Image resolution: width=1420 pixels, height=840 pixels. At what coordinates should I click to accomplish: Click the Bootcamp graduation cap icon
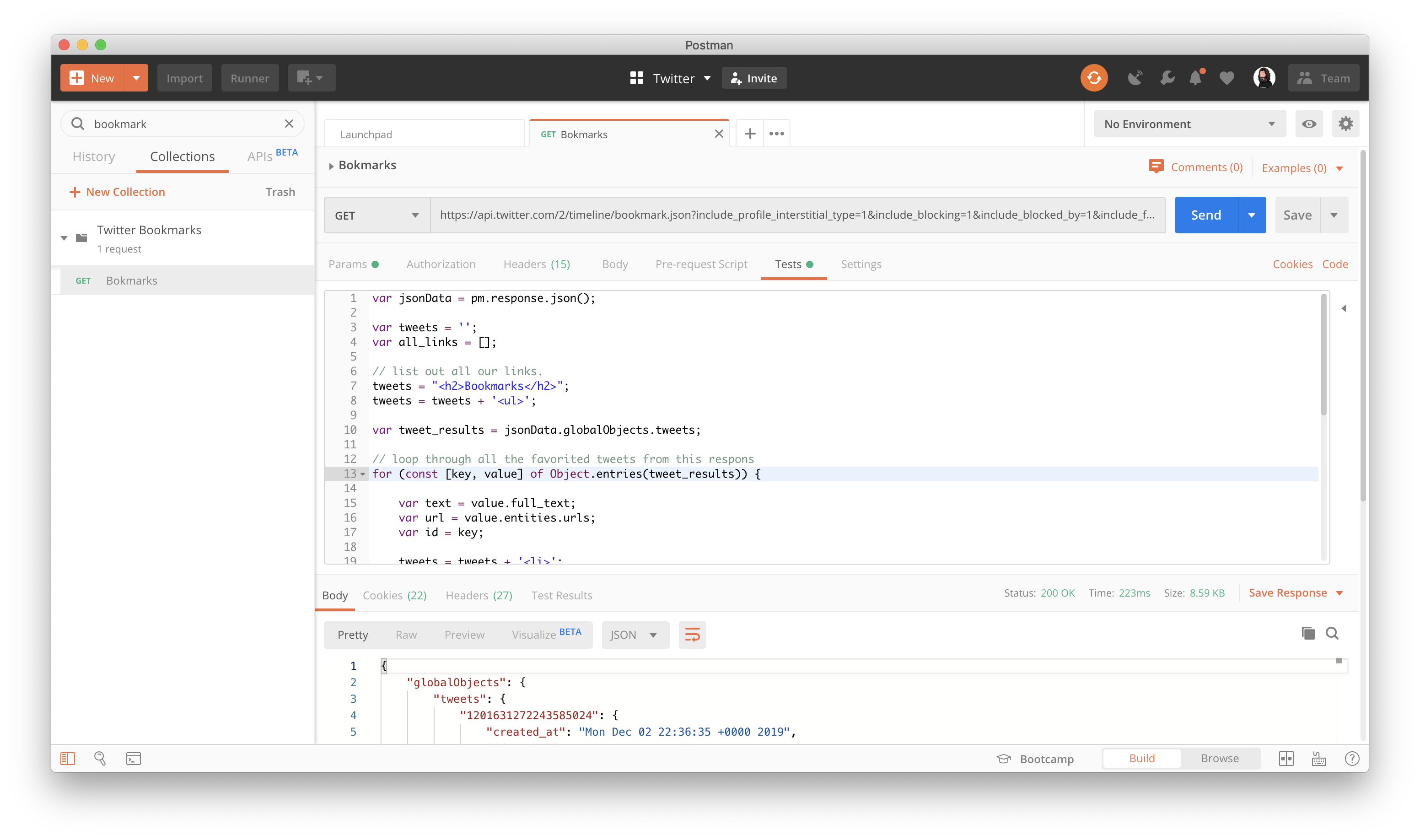coord(1003,759)
